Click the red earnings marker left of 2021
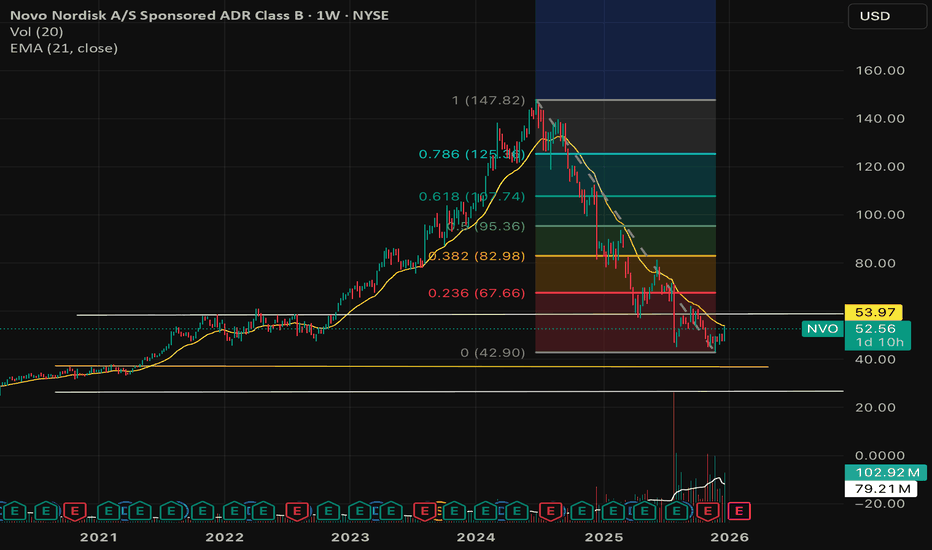 pos(75,511)
